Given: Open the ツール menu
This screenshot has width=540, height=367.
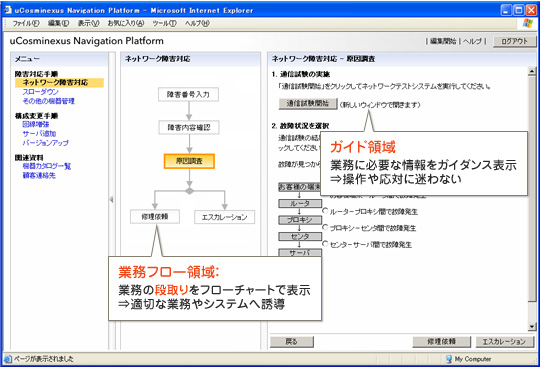Looking at the screenshot, I should [164, 23].
